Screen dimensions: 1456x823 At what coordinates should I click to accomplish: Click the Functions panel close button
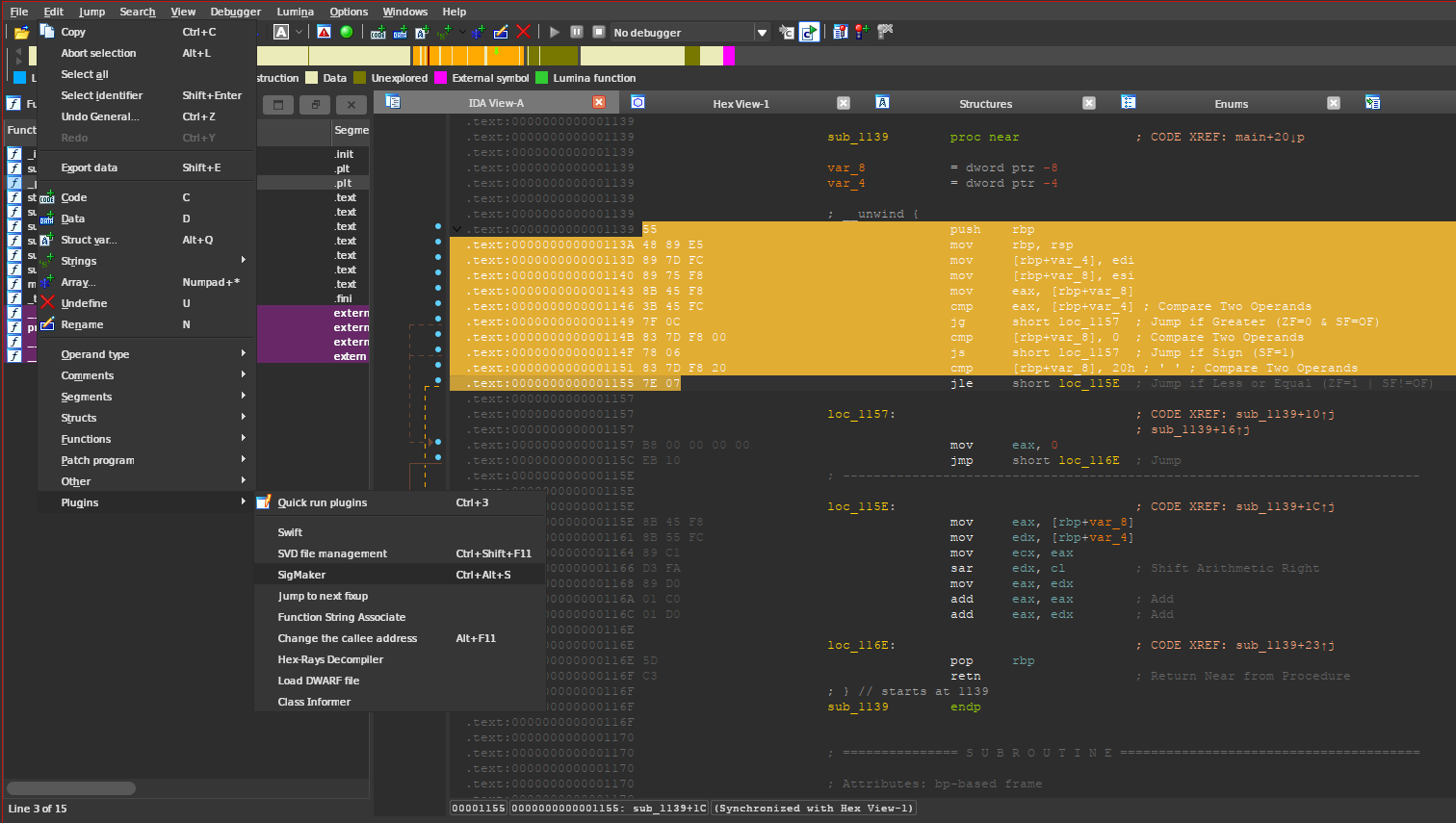tap(351, 104)
